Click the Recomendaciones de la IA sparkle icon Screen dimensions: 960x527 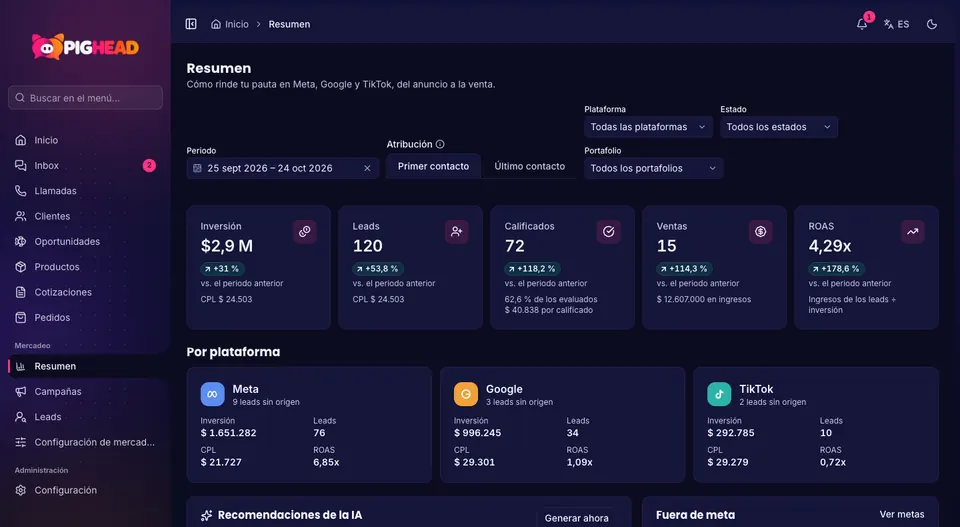tap(206, 515)
